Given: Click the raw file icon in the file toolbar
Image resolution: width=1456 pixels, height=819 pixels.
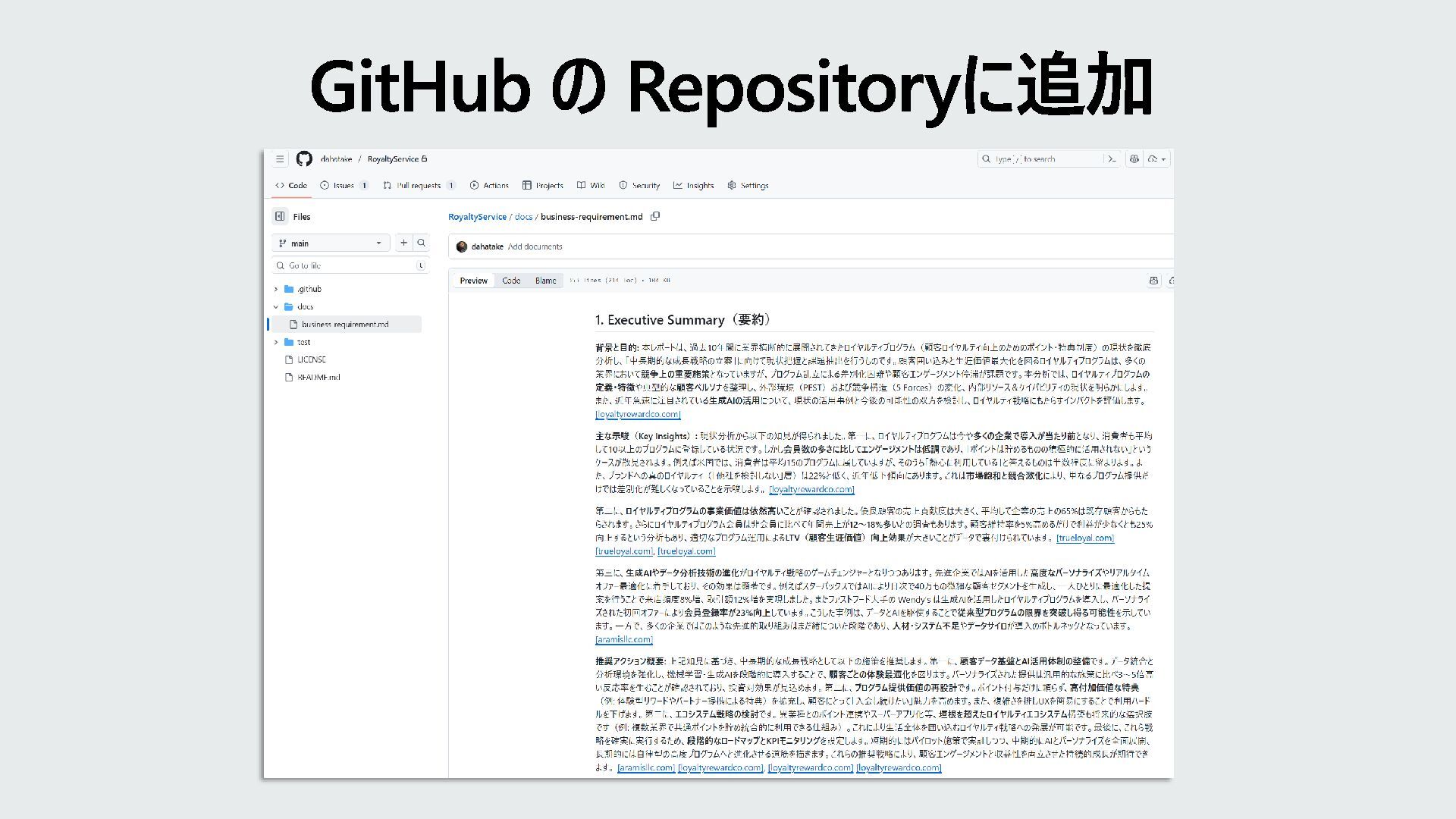Looking at the screenshot, I should coord(1153,281).
